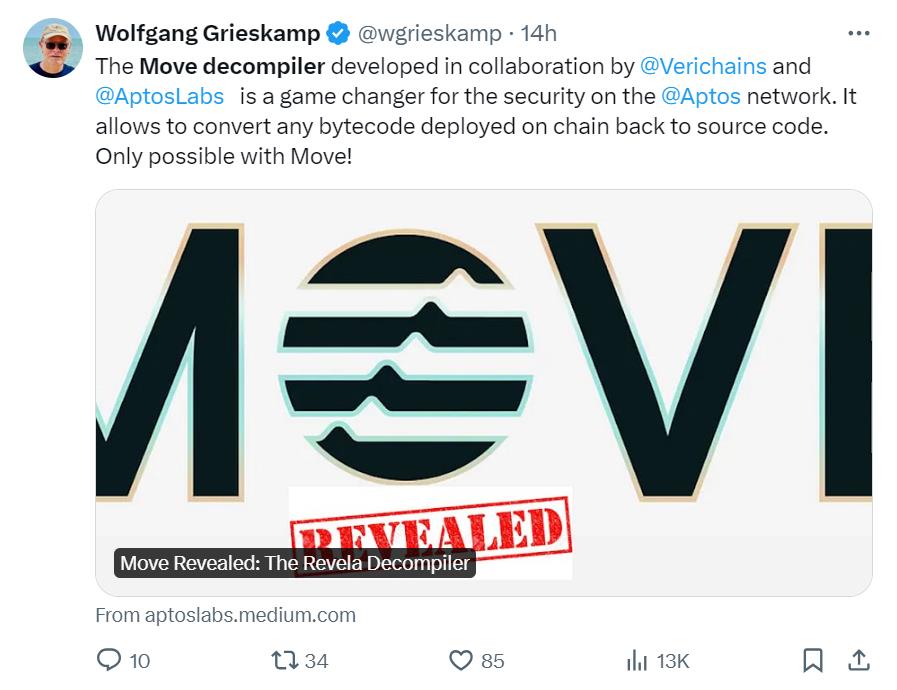897x690 pixels.
Task: Click the 34 reposts count
Action: [316, 661]
